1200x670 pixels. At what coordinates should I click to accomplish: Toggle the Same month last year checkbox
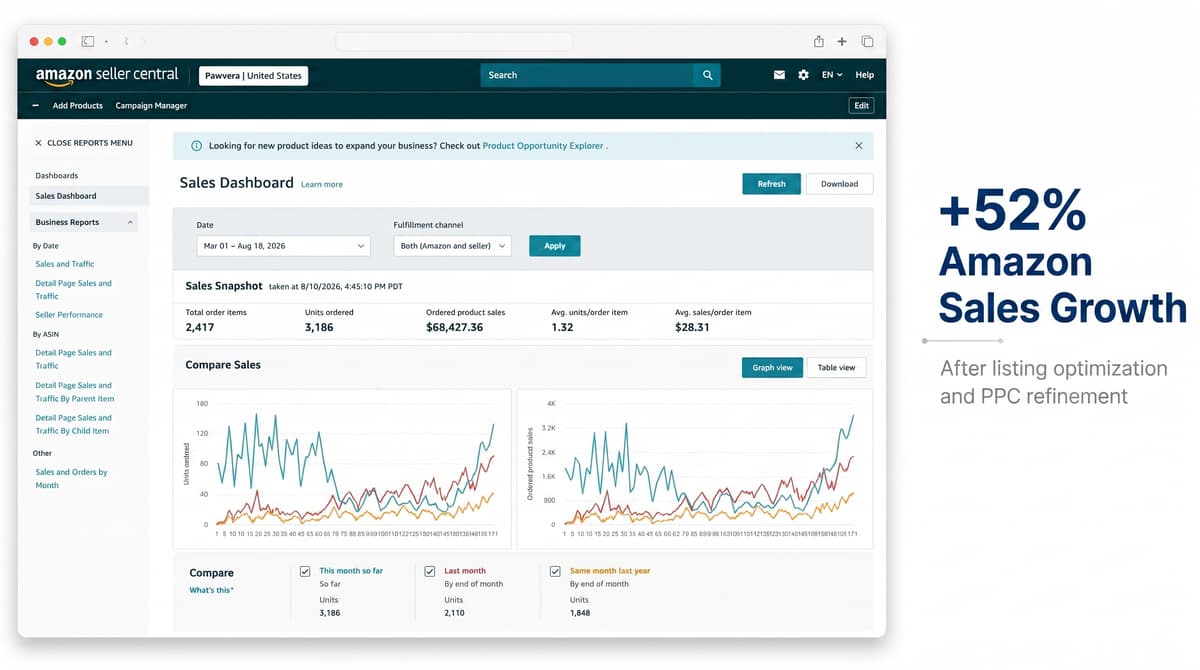click(x=555, y=571)
